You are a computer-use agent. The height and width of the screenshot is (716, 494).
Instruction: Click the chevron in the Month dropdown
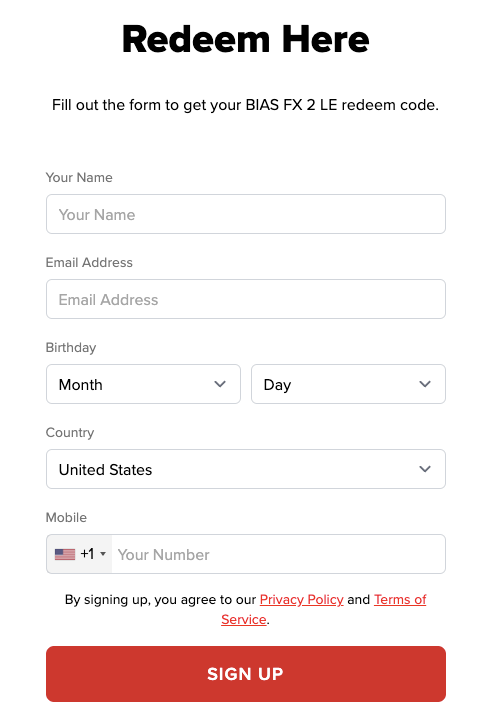coord(220,384)
